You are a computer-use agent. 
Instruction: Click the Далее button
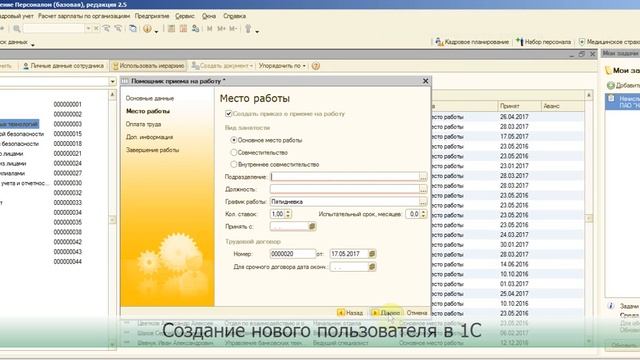point(386,313)
